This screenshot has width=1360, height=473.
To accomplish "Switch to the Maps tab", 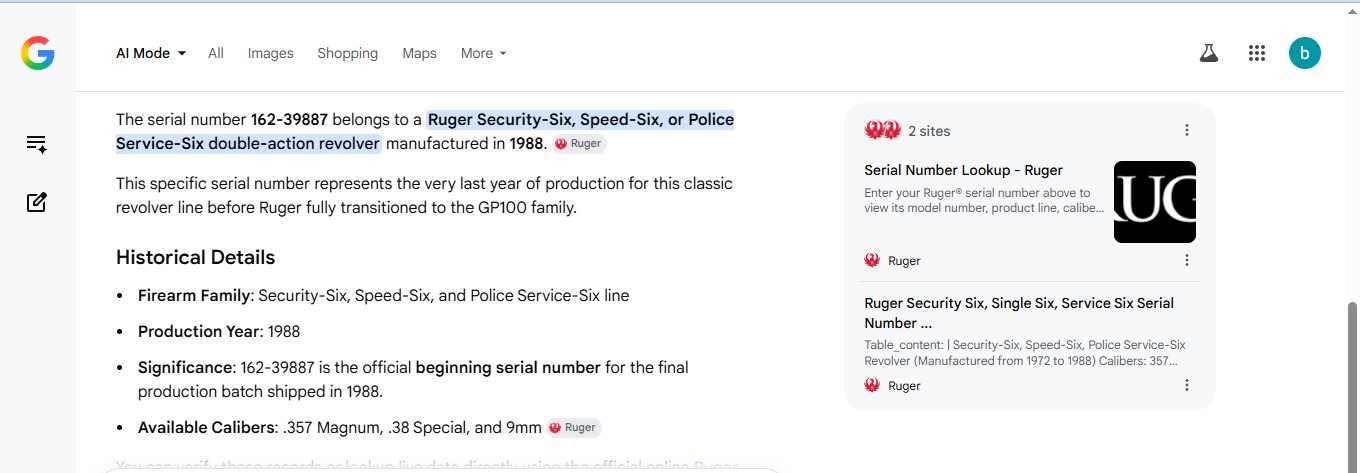I will pos(420,53).
